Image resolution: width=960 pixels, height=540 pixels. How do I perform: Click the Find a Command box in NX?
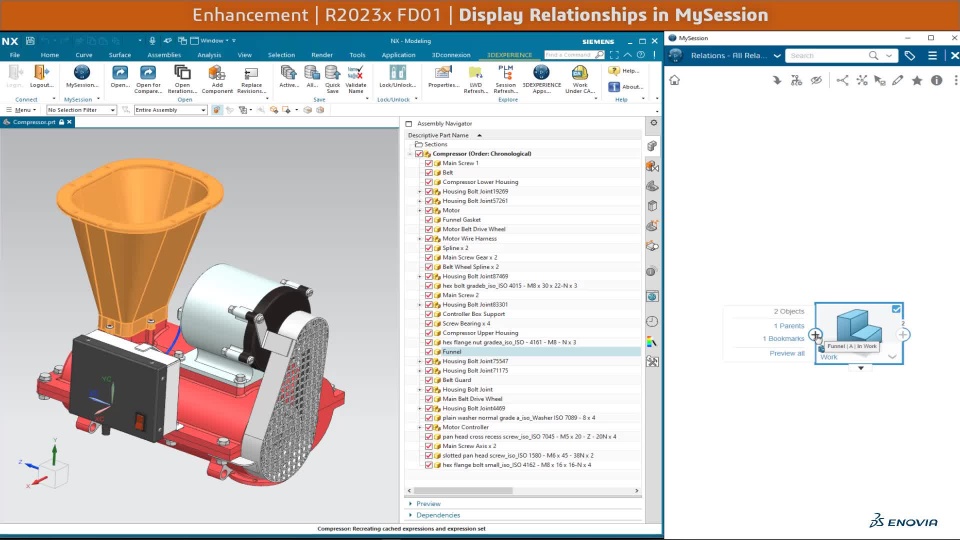click(x=569, y=55)
